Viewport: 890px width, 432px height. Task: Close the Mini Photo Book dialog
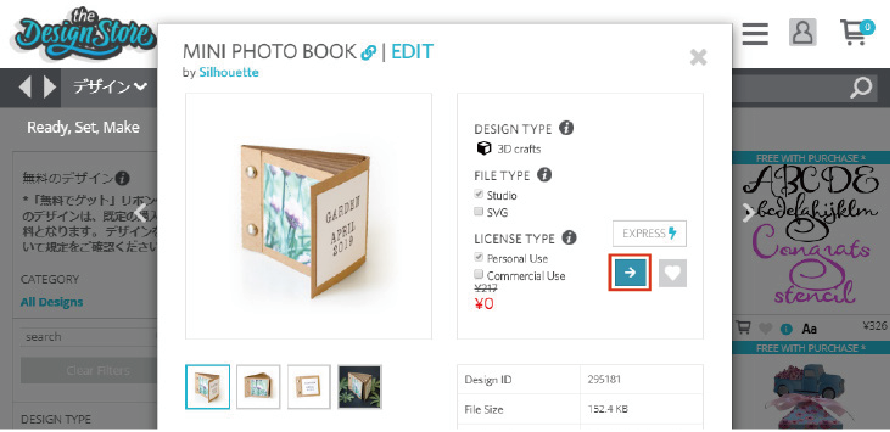click(x=698, y=58)
